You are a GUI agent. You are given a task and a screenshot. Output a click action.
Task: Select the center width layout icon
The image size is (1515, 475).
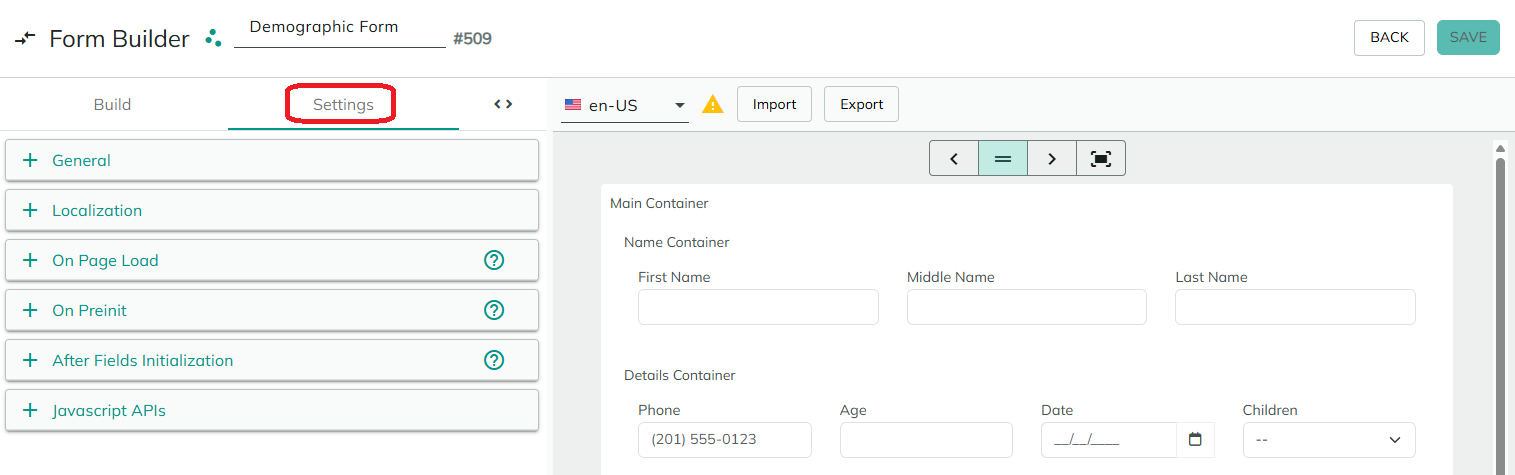click(x=1003, y=158)
